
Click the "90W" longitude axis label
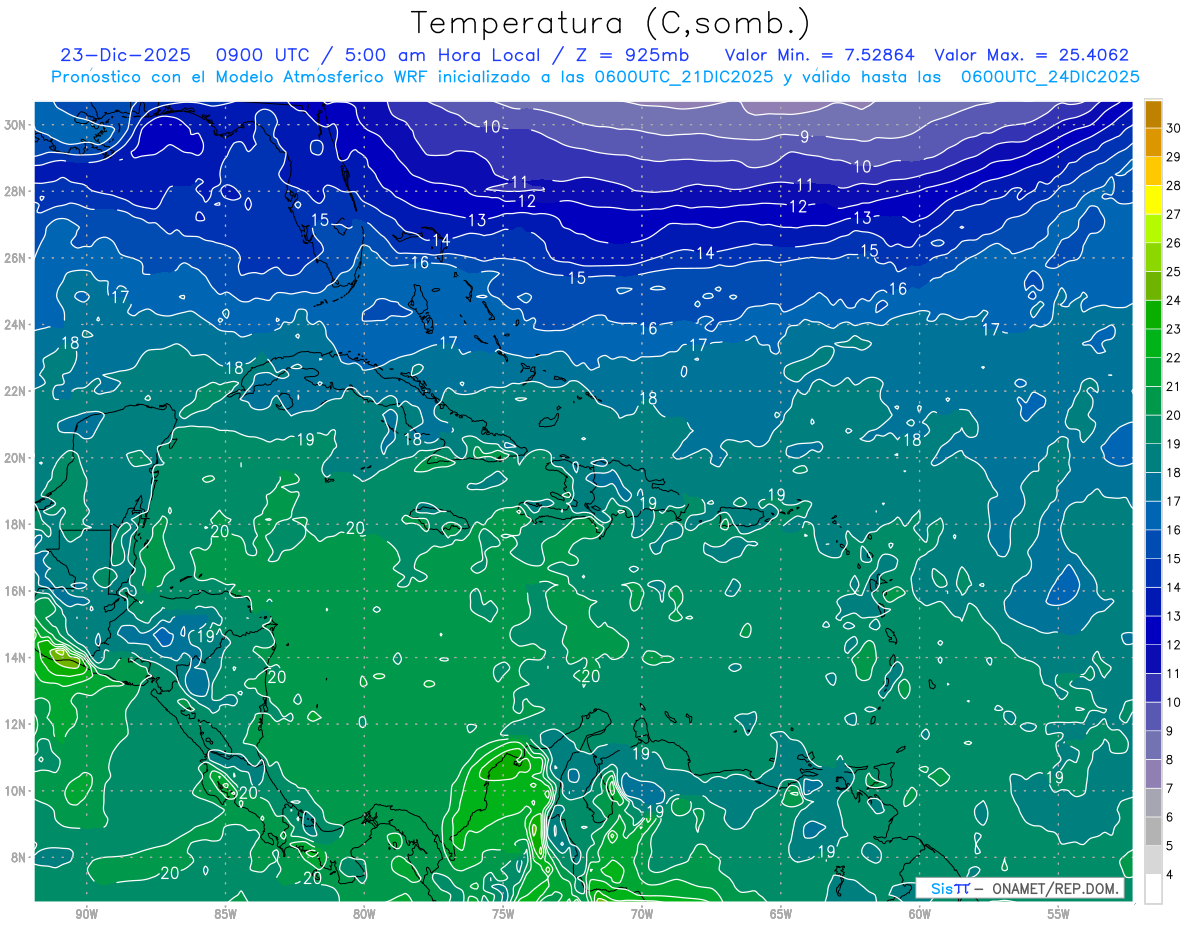pyautogui.click(x=87, y=914)
